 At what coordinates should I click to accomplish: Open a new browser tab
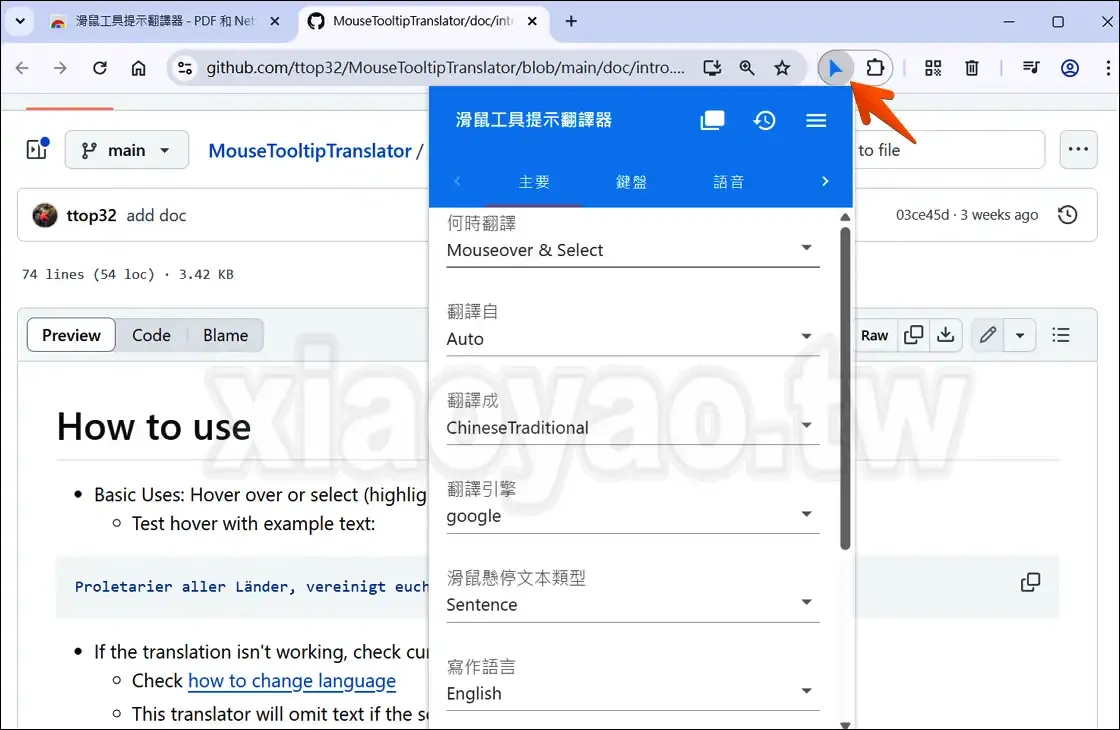coord(571,21)
